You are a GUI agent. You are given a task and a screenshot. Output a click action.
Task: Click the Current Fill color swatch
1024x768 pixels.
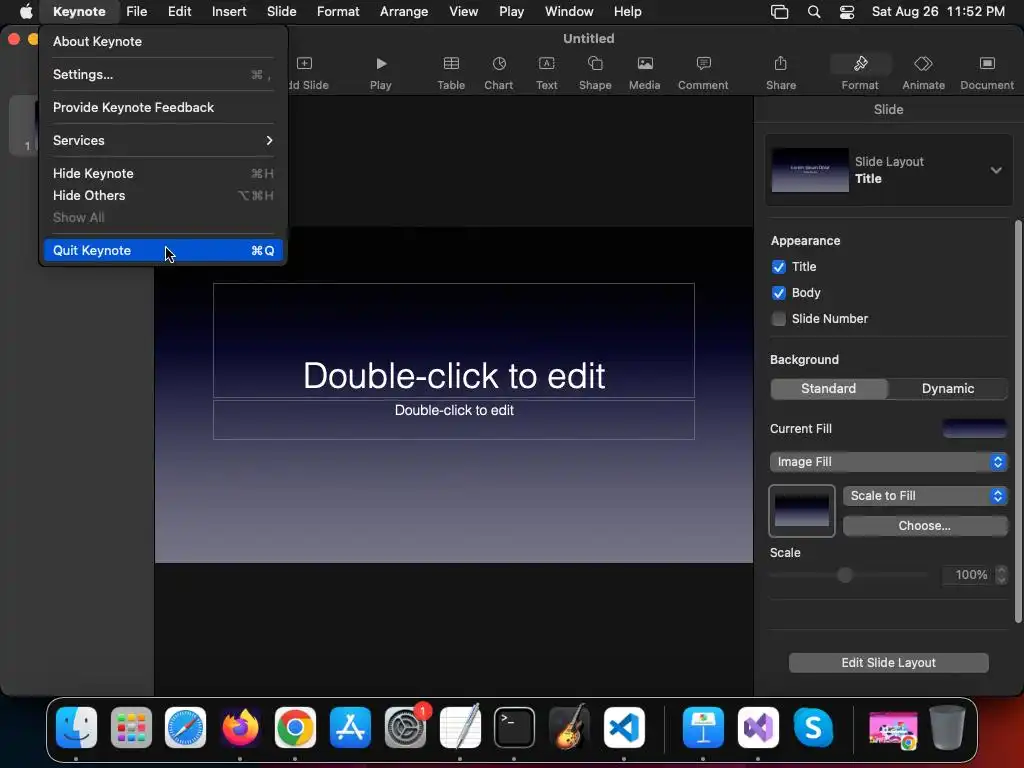(974, 428)
